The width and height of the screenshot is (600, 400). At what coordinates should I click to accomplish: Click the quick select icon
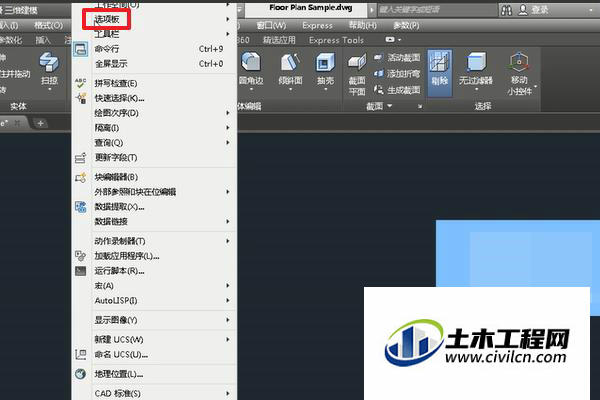click(x=81, y=98)
